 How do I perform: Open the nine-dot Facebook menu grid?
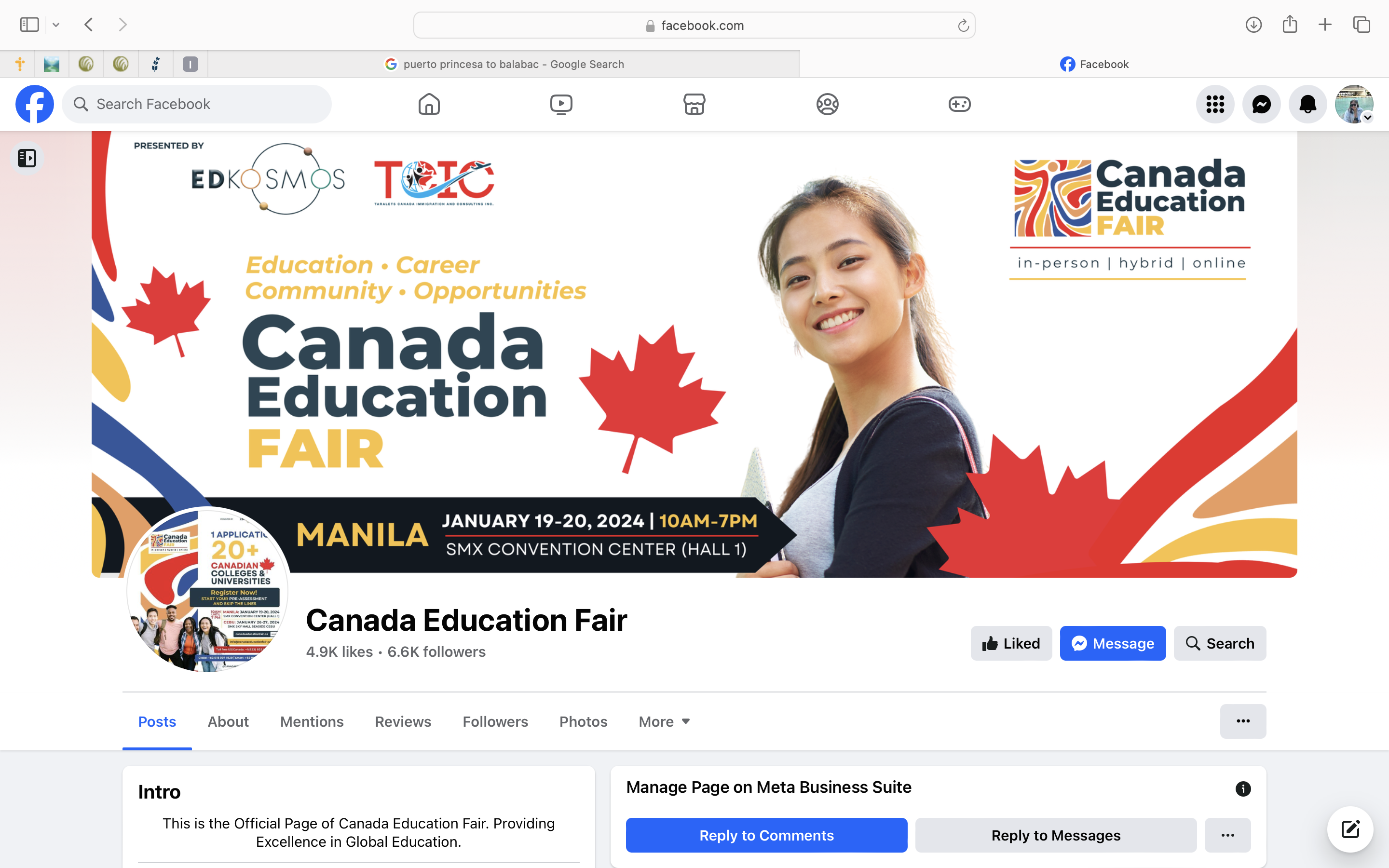[x=1215, y=105]
